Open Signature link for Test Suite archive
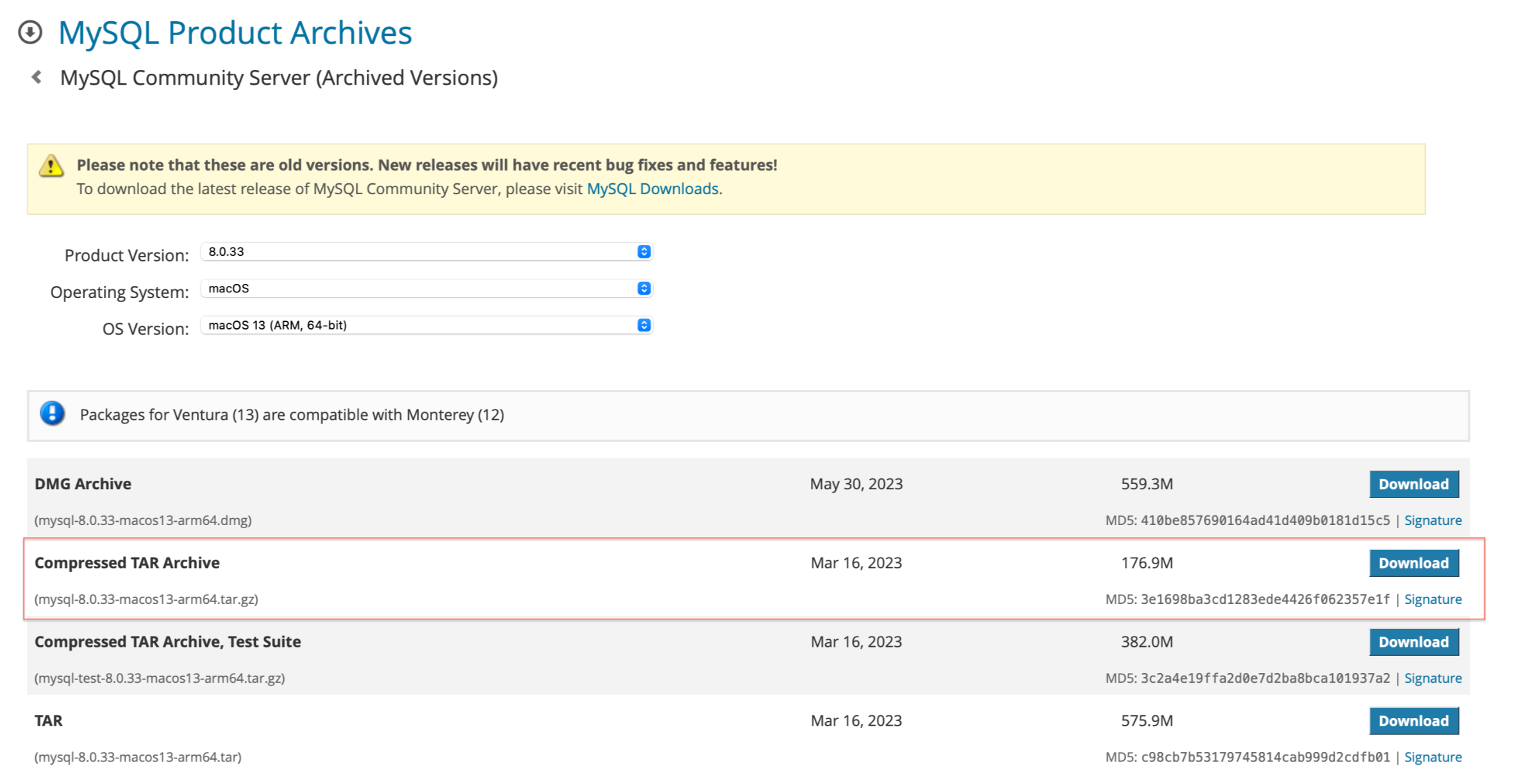Screen dimensions: 1518x784 (1433, 678)
